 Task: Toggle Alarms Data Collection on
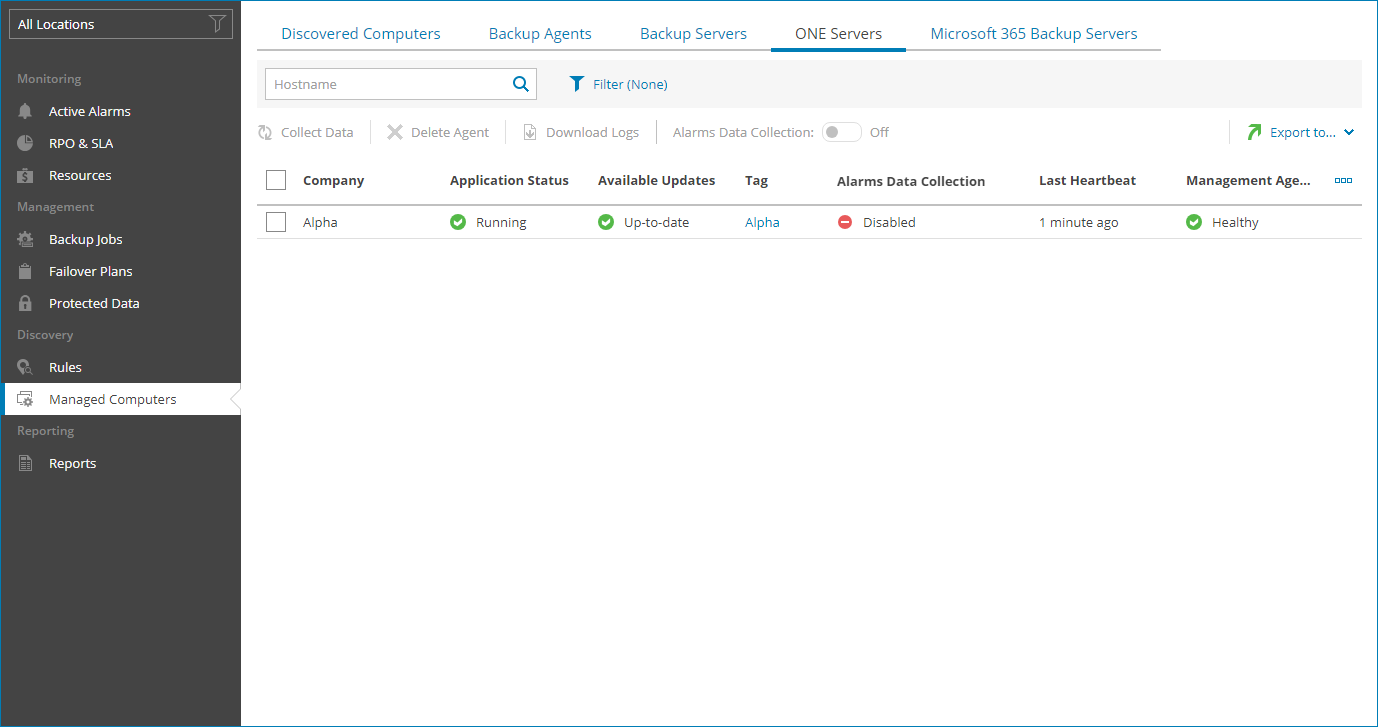[841, 131]
